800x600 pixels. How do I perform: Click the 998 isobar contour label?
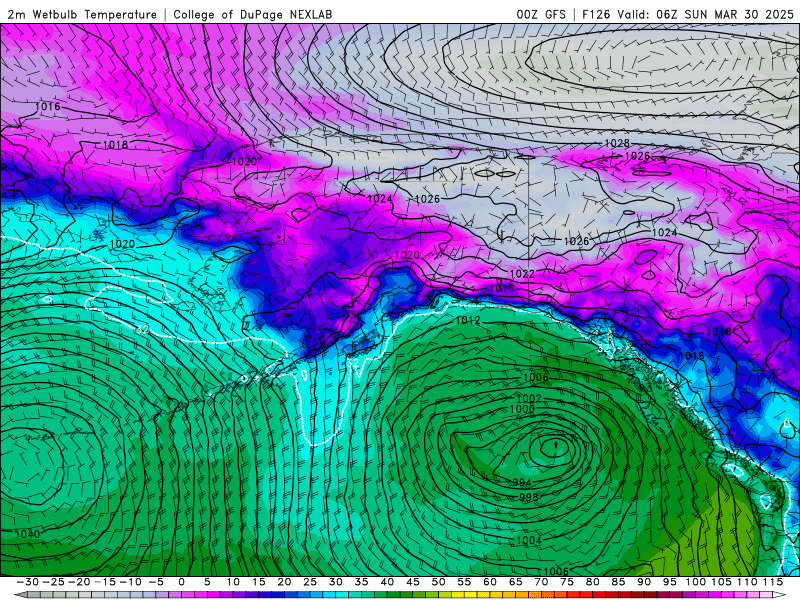(x=529, y=497)
